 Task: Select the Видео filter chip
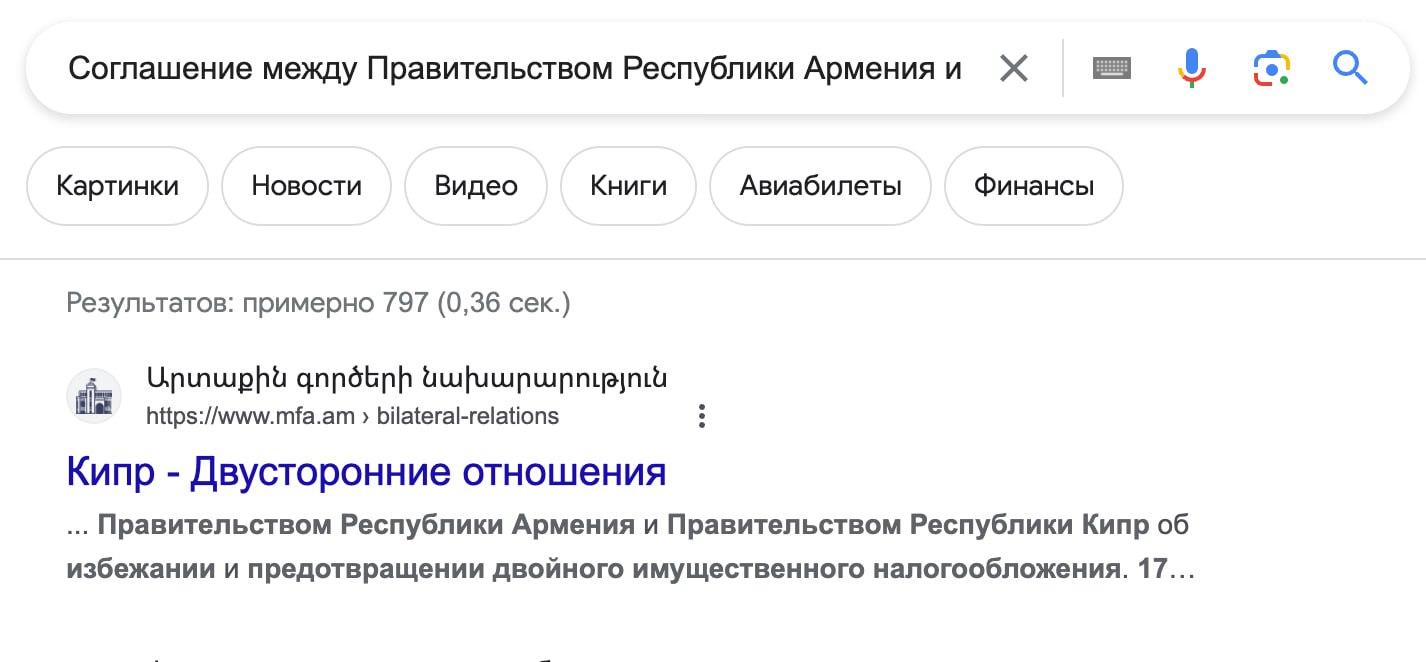[x=476, y=186]
